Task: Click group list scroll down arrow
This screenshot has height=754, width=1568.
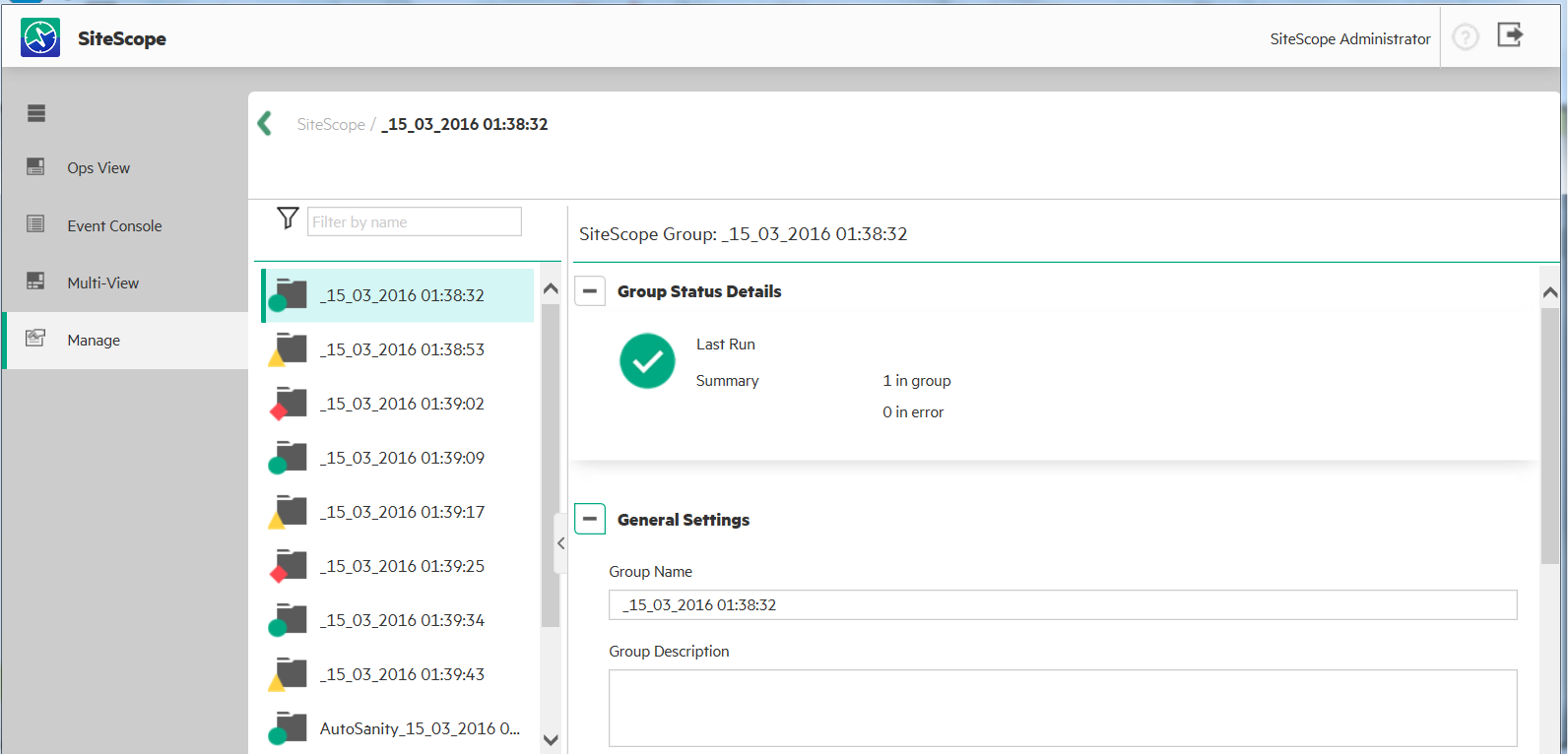Action: pos(551,740)
